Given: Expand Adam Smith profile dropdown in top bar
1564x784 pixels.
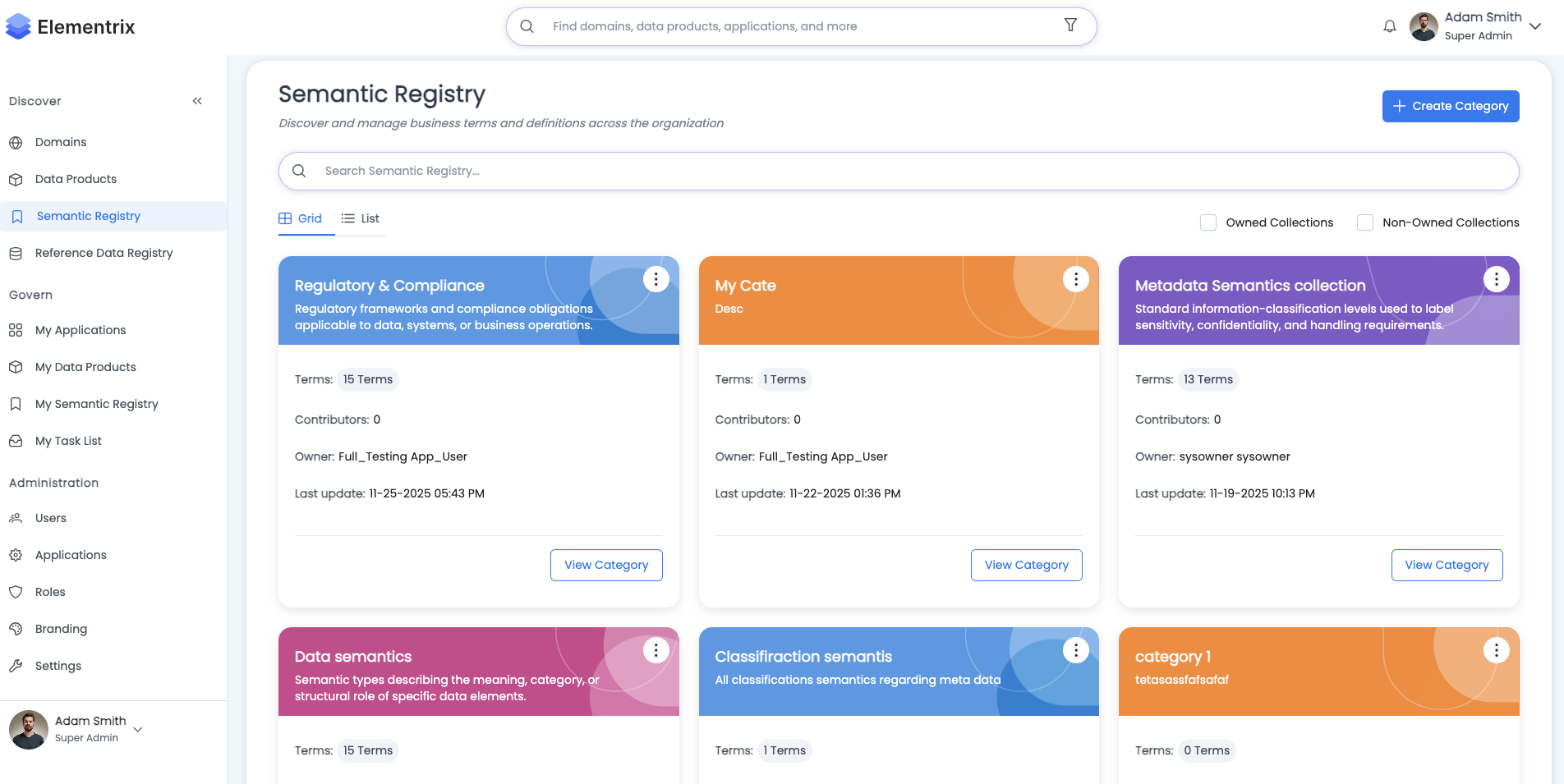Looking at the screenshot, I should click(1535, 26).
